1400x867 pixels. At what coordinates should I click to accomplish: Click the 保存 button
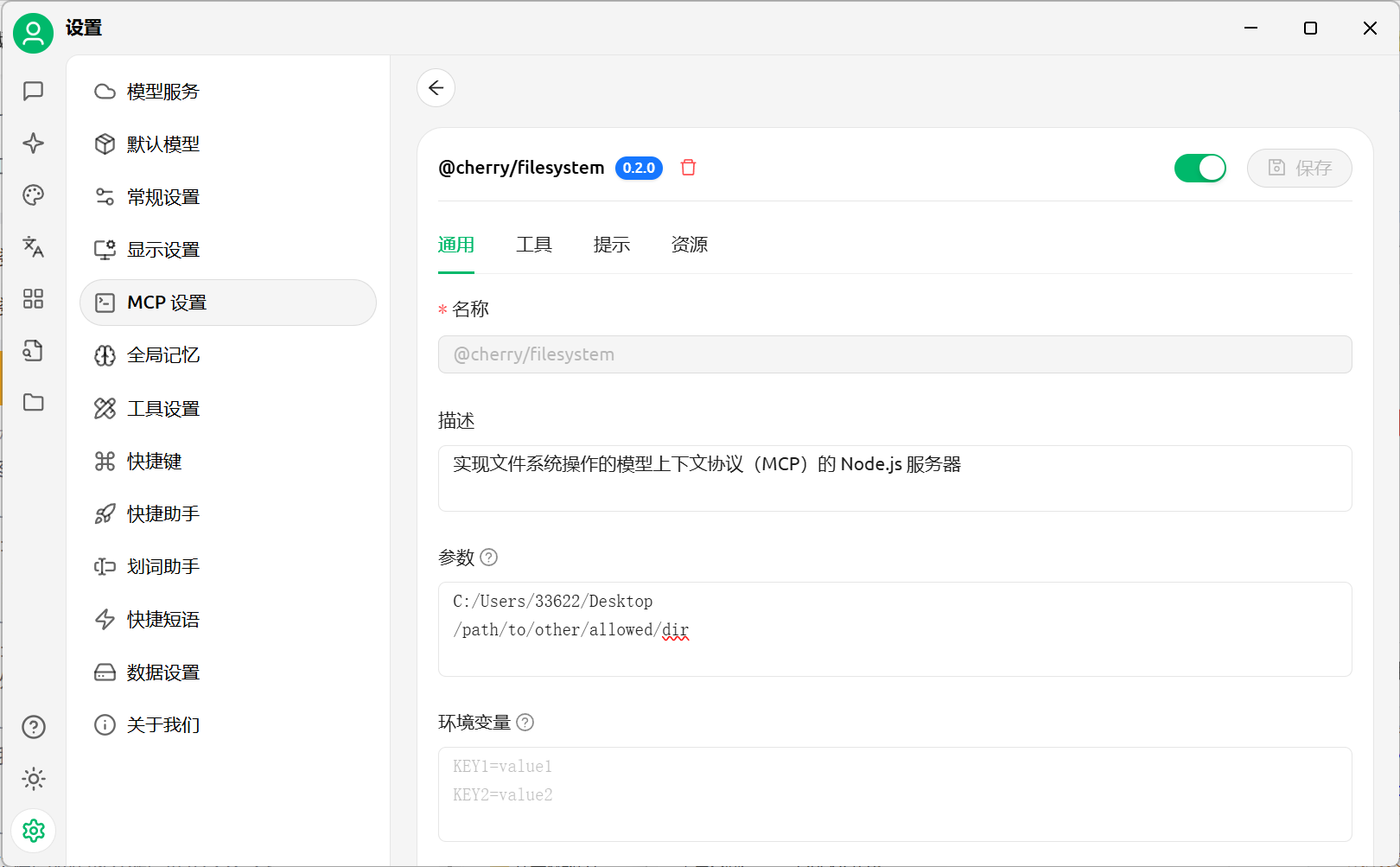click(1299, 168)
